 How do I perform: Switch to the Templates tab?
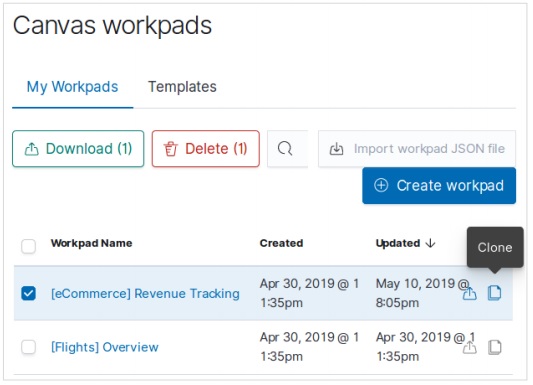(182, 87)
